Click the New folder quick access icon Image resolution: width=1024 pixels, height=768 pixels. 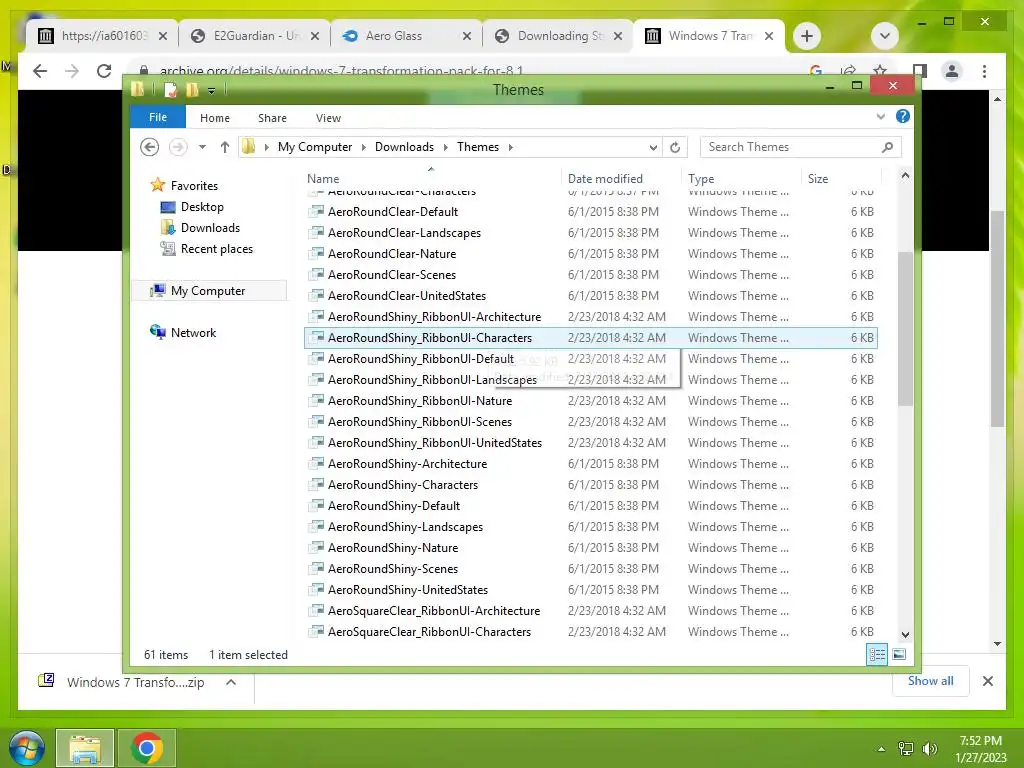point(192,90)
